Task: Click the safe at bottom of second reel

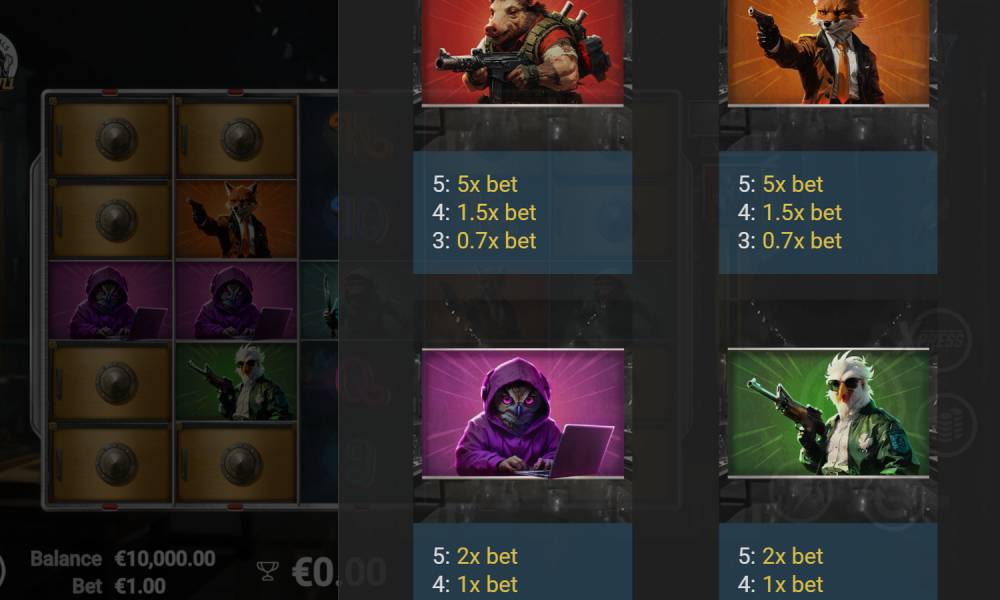Action: pyautogui.click(x=237, y=464)
